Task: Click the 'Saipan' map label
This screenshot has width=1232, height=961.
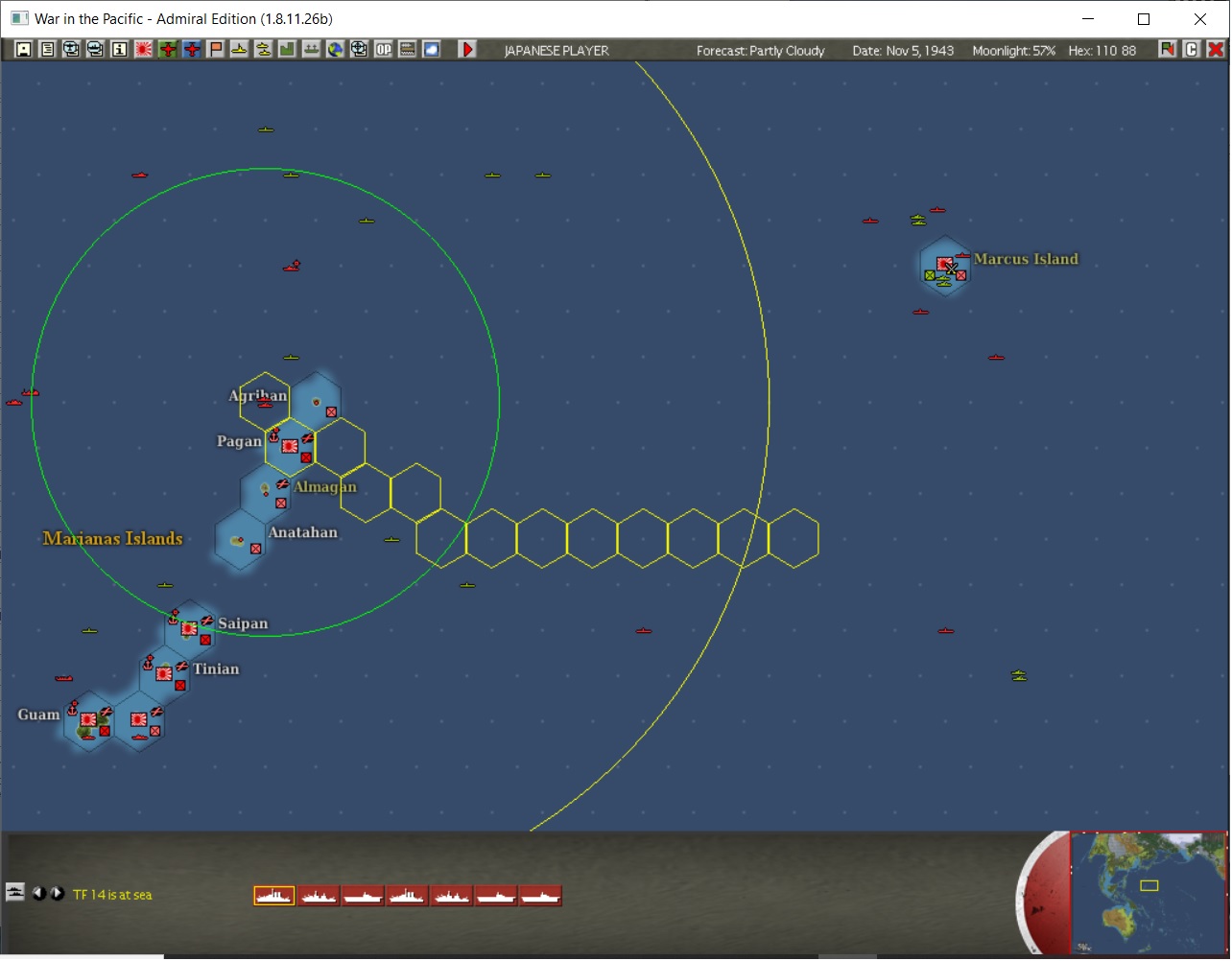Action: (243, 624)
